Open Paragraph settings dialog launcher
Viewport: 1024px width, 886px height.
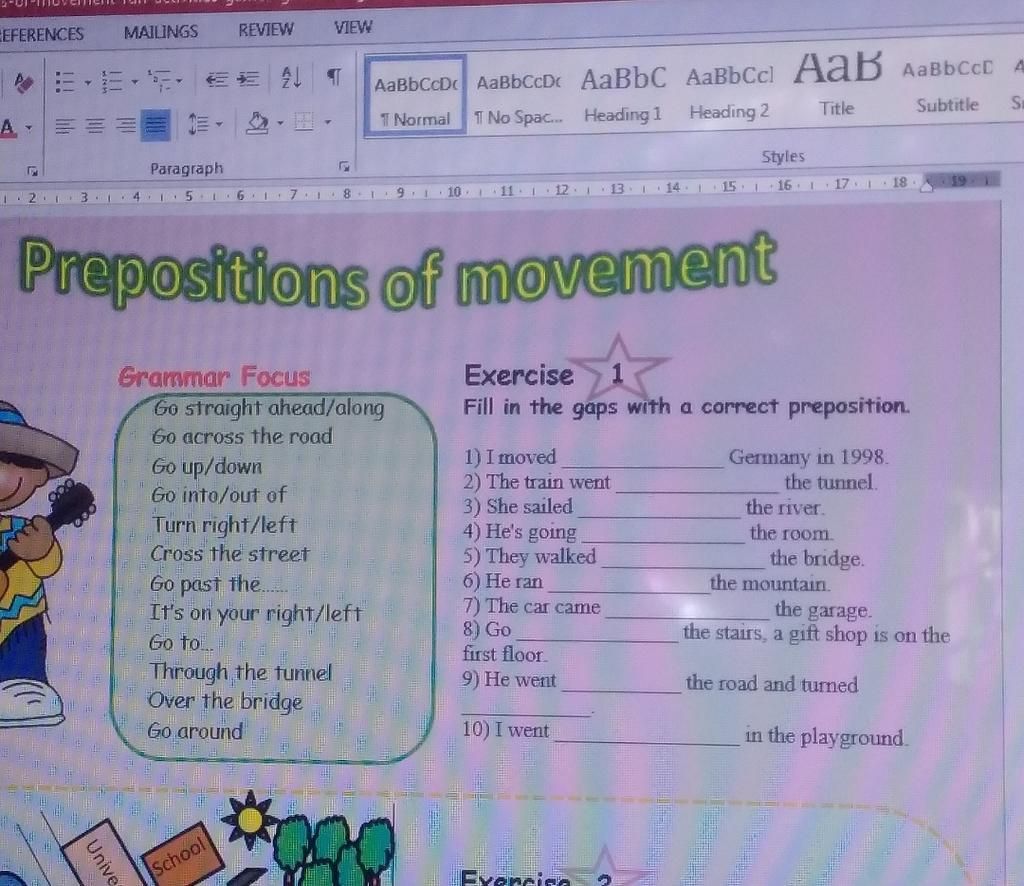point(344,166)
